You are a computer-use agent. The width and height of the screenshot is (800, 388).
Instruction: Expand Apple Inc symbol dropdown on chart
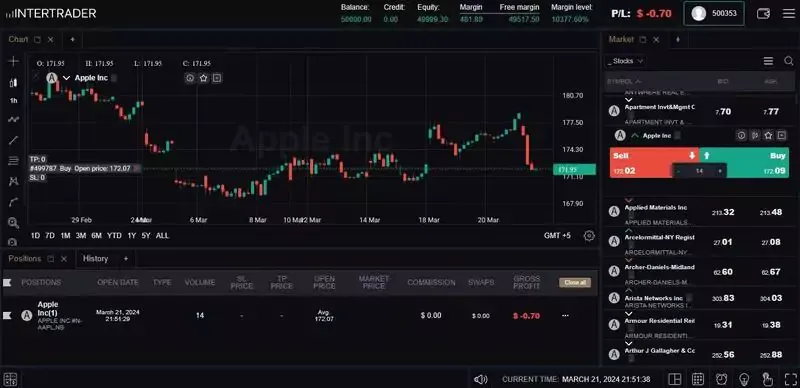pos(66,78)
